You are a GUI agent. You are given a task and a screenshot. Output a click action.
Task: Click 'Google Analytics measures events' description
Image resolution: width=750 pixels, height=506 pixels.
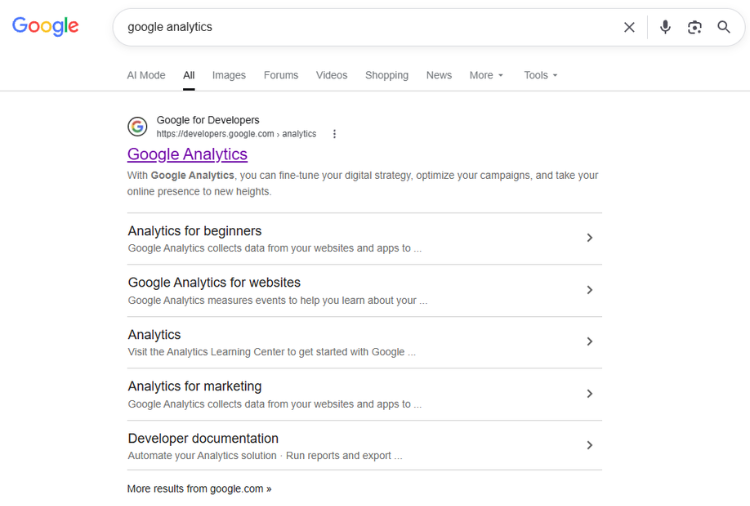coord(277,300)
